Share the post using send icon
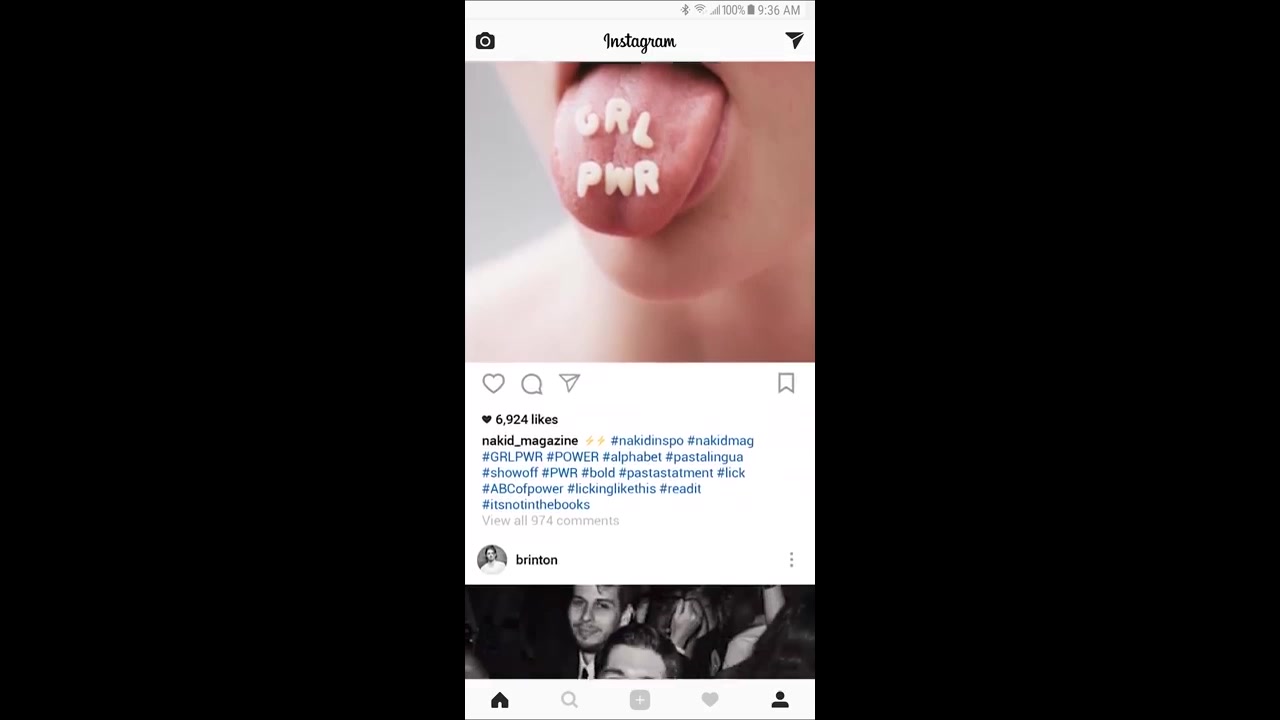The width and height of the screenshot is (1280, 720). (x=569, y=383)
